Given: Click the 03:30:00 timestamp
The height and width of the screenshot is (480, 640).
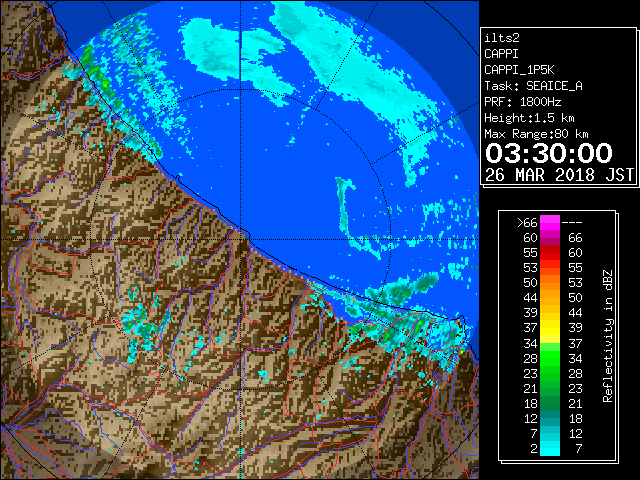Looking at the screenshot, I should click(x=549, y=153).
